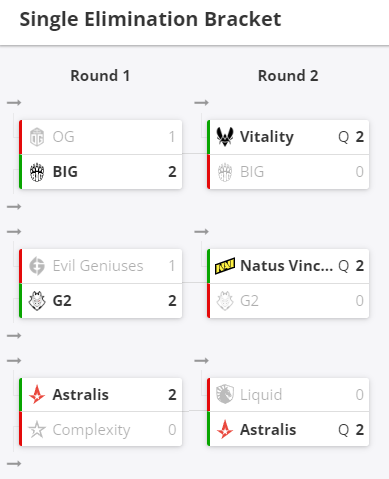The image size is (389, 479).
Task: Click the Natus Vincere NAVI logo
Action: [x=225, y=266]
